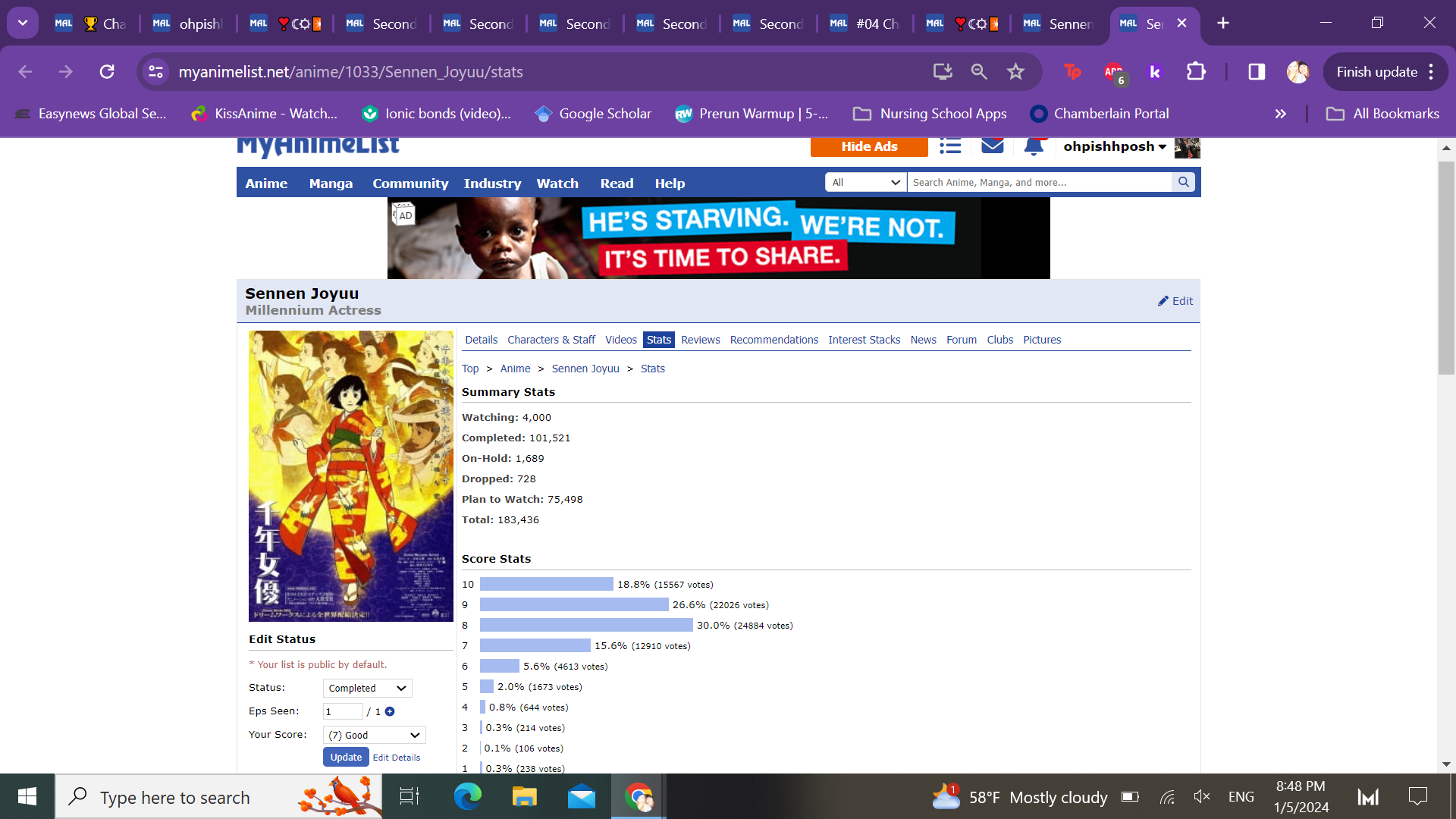The image size is (1456, 819).
Task: Launch Microsoft Edge from taskbar
Action: coord(467,797)
